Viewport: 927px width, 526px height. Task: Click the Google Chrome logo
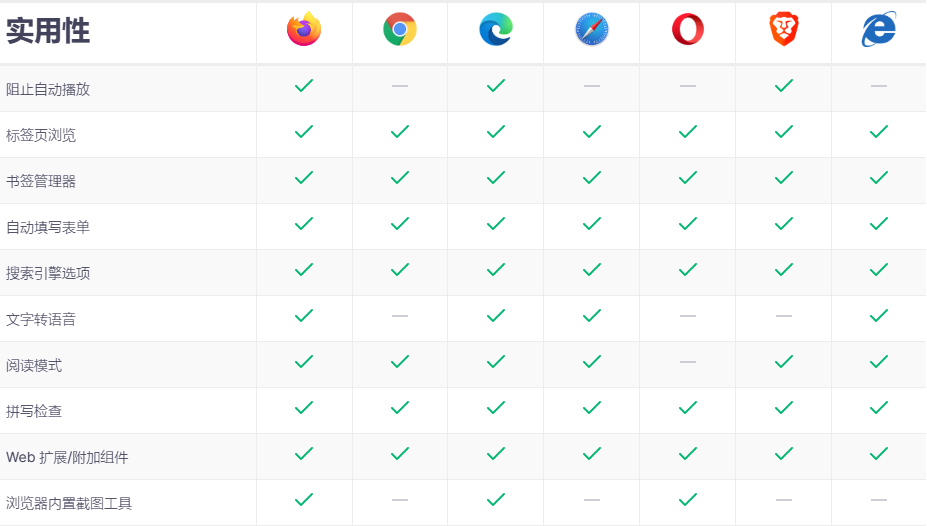click(x=400, y=29)
